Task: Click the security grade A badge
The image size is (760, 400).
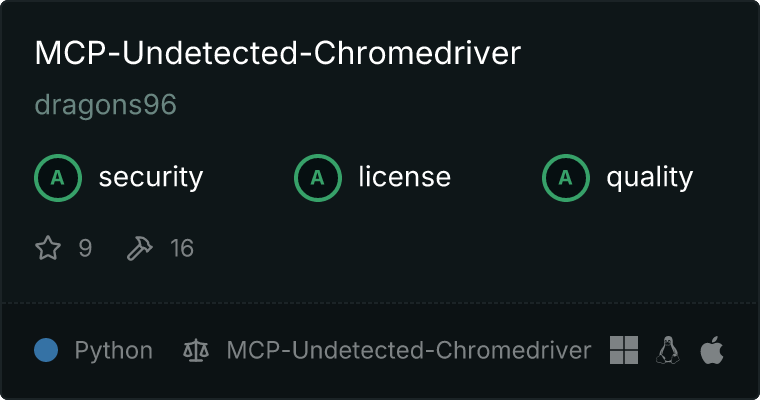Action: point(58,178)
